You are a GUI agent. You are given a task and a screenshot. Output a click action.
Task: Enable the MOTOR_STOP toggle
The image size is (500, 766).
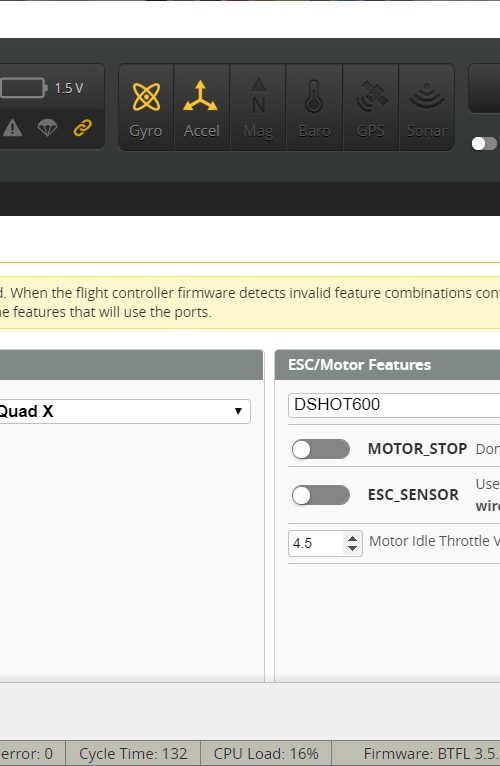(x=321, y=449)
